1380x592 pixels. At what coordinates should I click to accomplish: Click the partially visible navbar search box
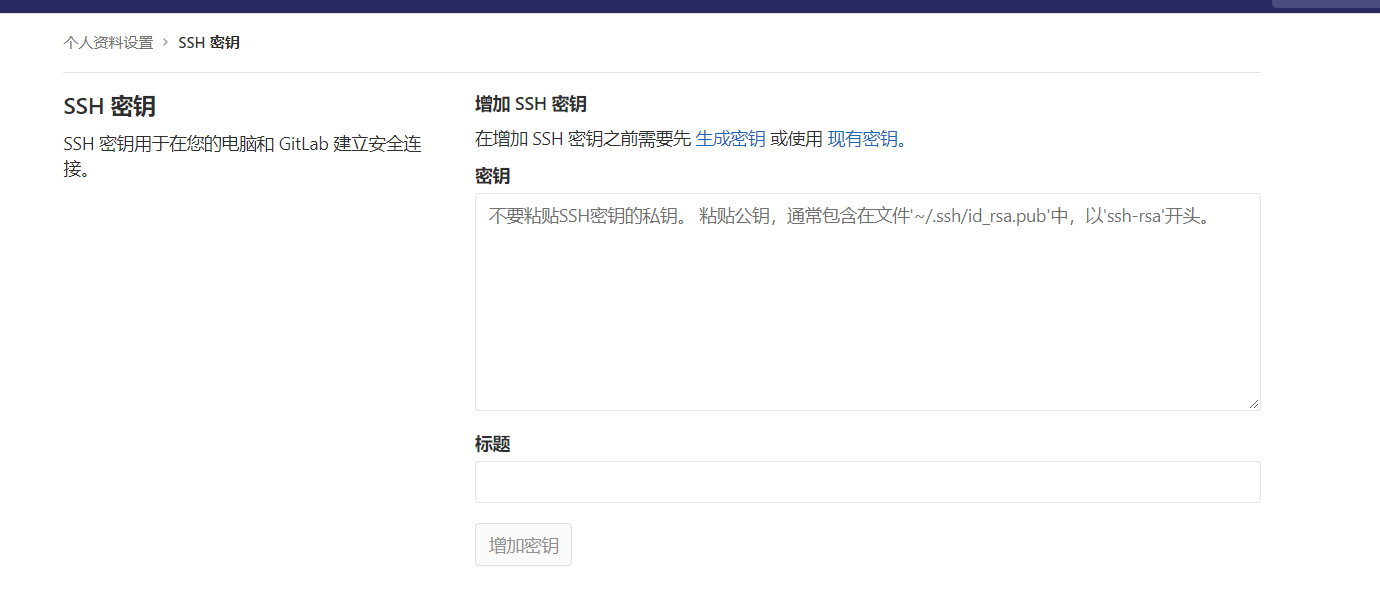pos(1325,3)
